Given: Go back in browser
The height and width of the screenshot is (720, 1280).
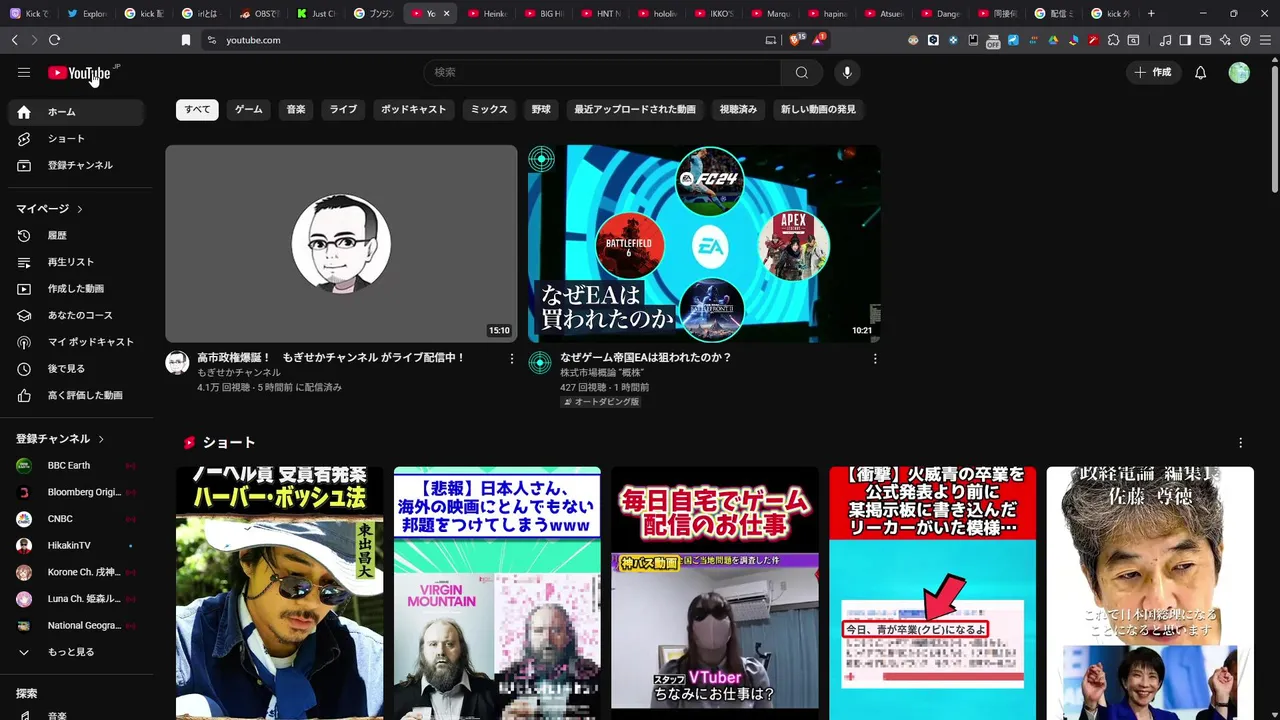Looking at the screenshot, I should 14,40.
